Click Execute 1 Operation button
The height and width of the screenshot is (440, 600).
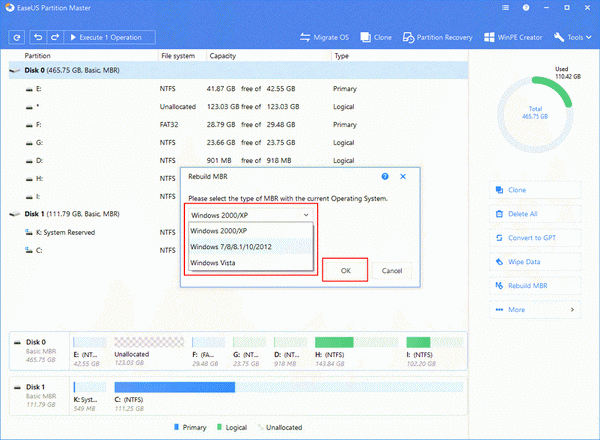(x=109, y=37)
